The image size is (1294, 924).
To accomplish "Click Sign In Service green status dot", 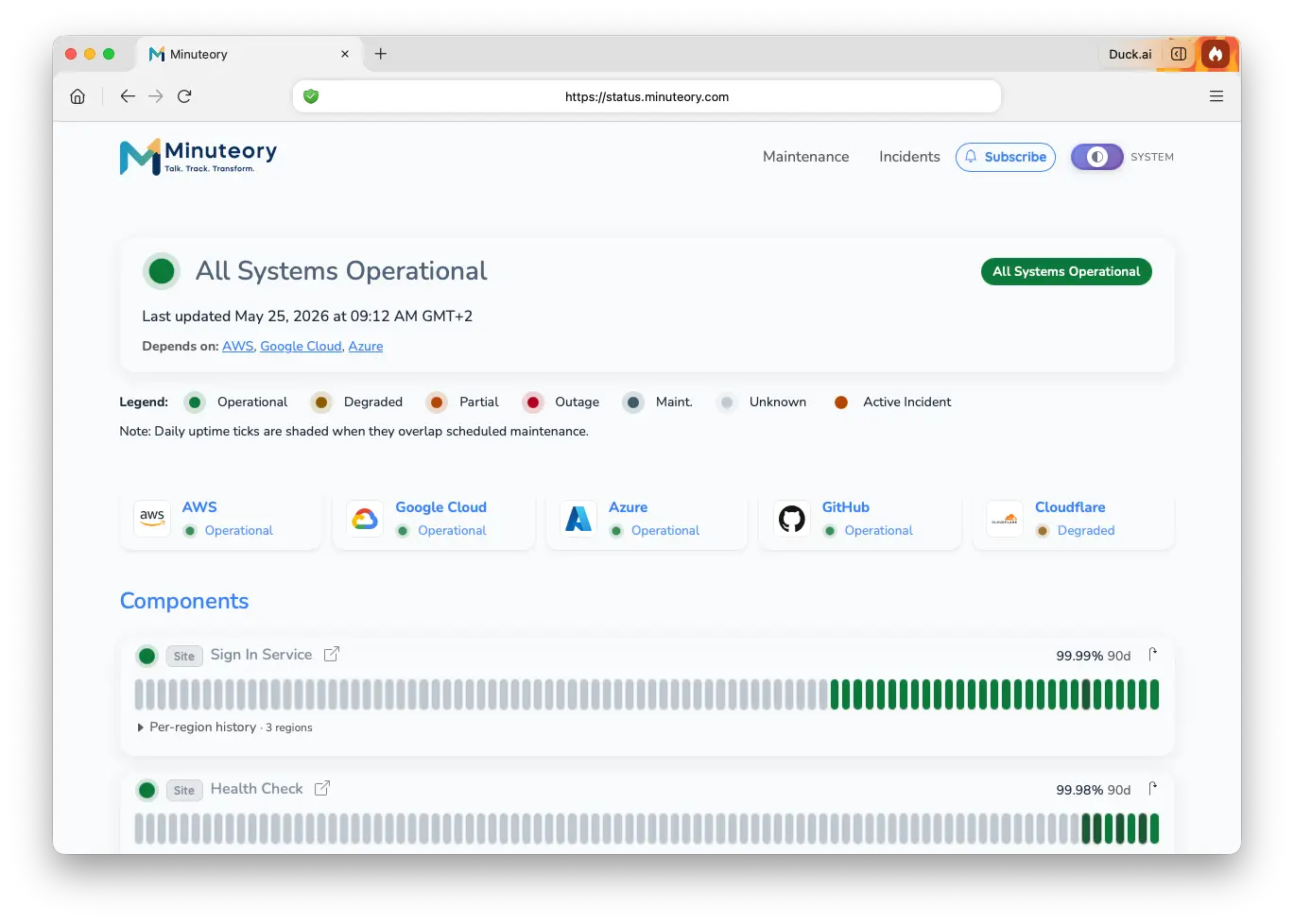I will (x=147, y=656).
